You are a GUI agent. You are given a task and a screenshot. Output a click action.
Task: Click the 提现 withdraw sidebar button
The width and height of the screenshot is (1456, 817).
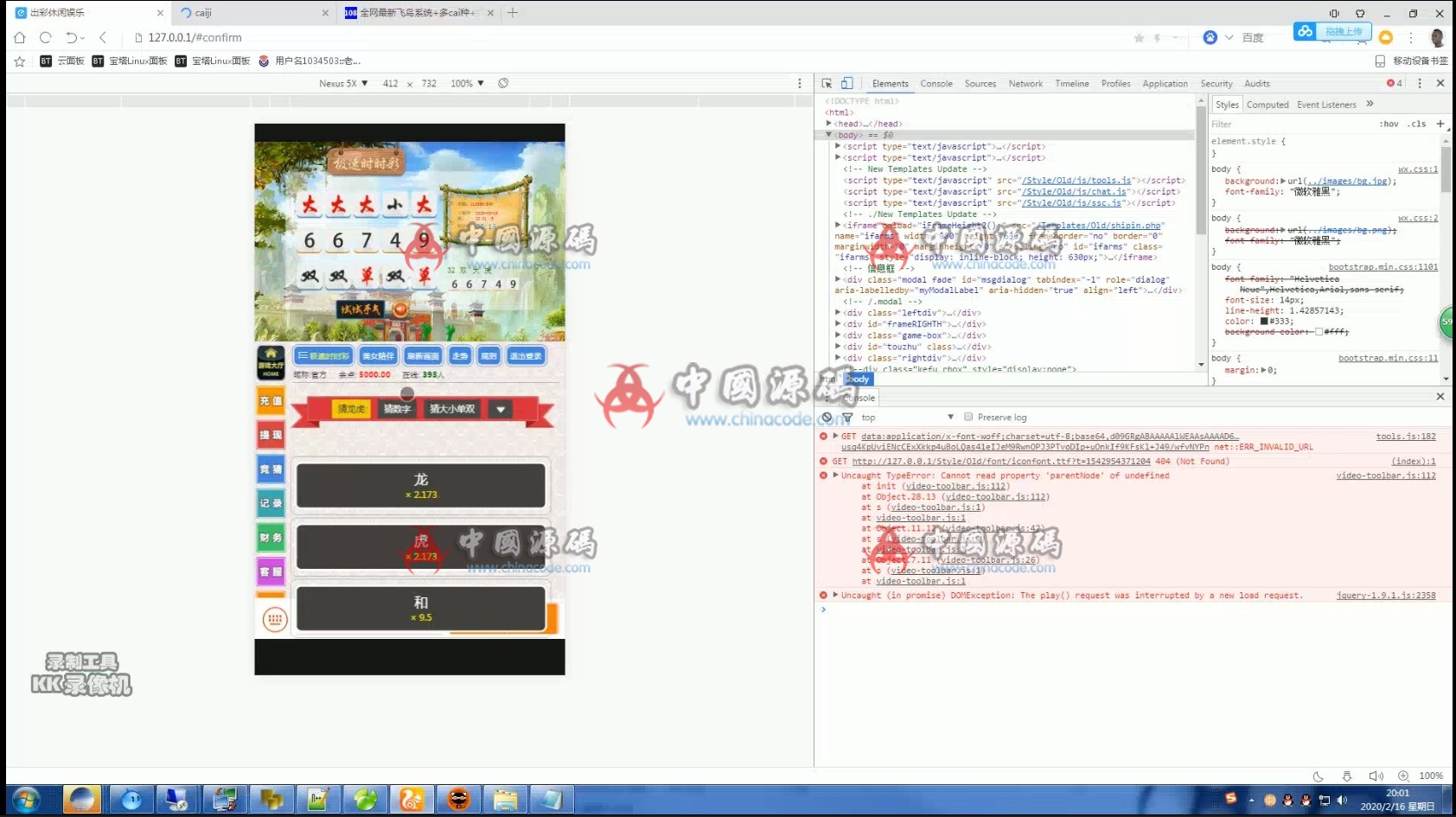tap(271, 435)
